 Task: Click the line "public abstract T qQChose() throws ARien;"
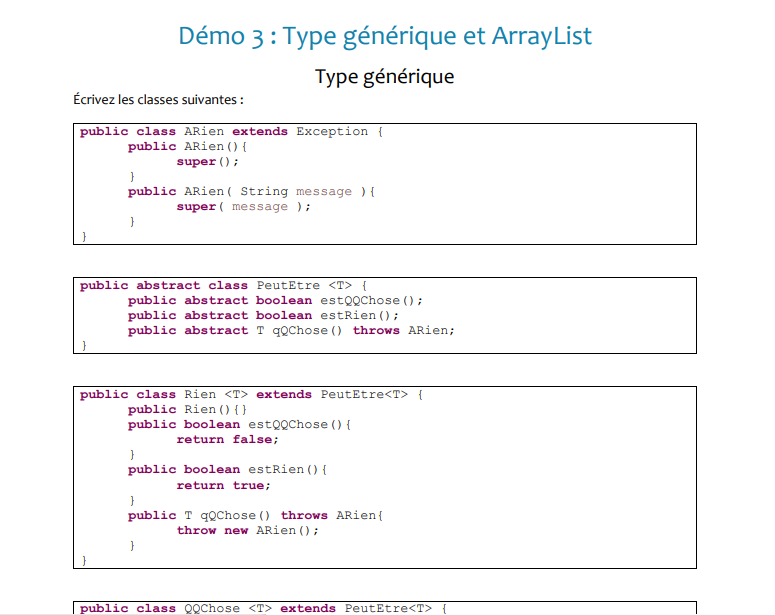pos(291,330)
